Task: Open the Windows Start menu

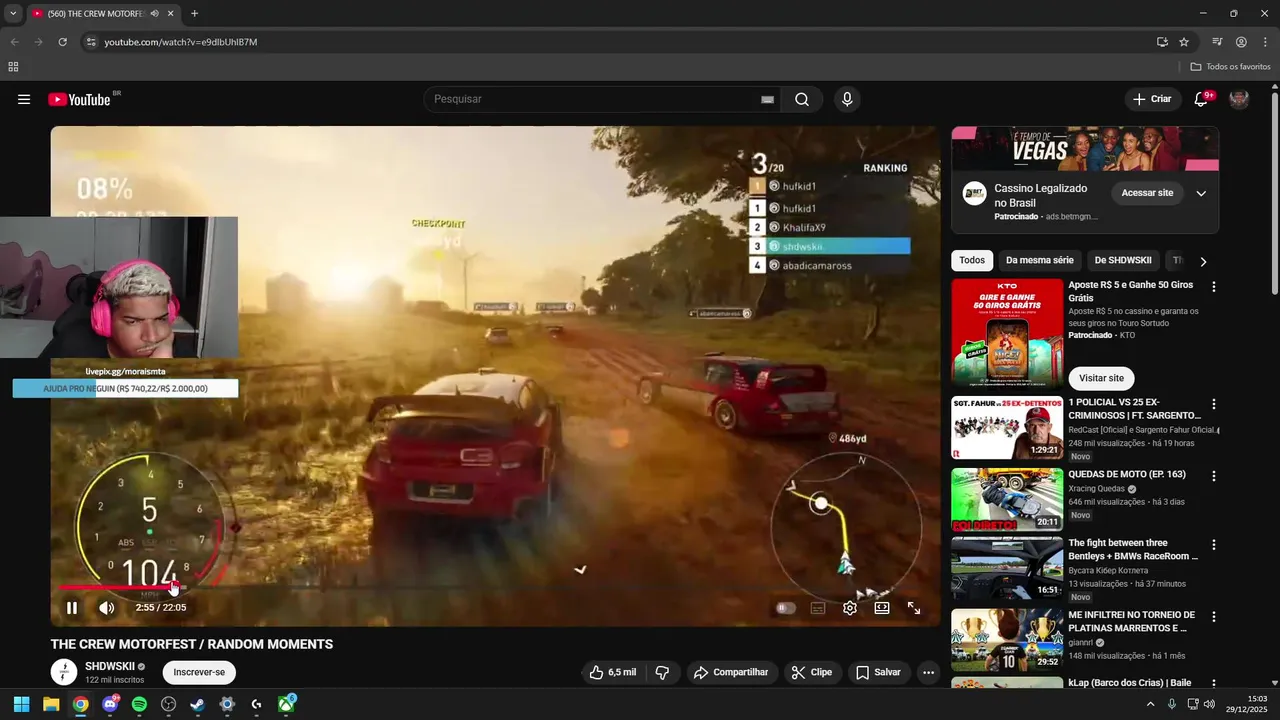Action: pyautogui.click(x=21, y=704)
